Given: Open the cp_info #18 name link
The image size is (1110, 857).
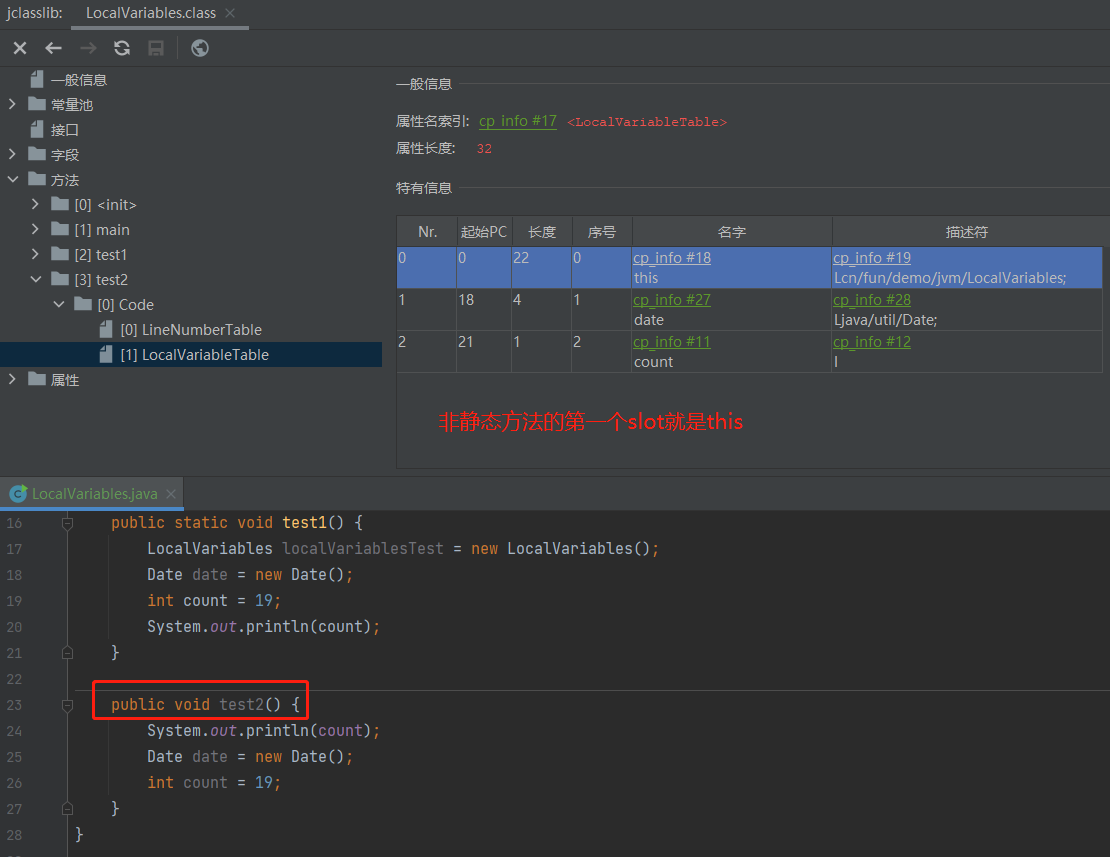Looking at the screenshot, I should tap(672, 258).
